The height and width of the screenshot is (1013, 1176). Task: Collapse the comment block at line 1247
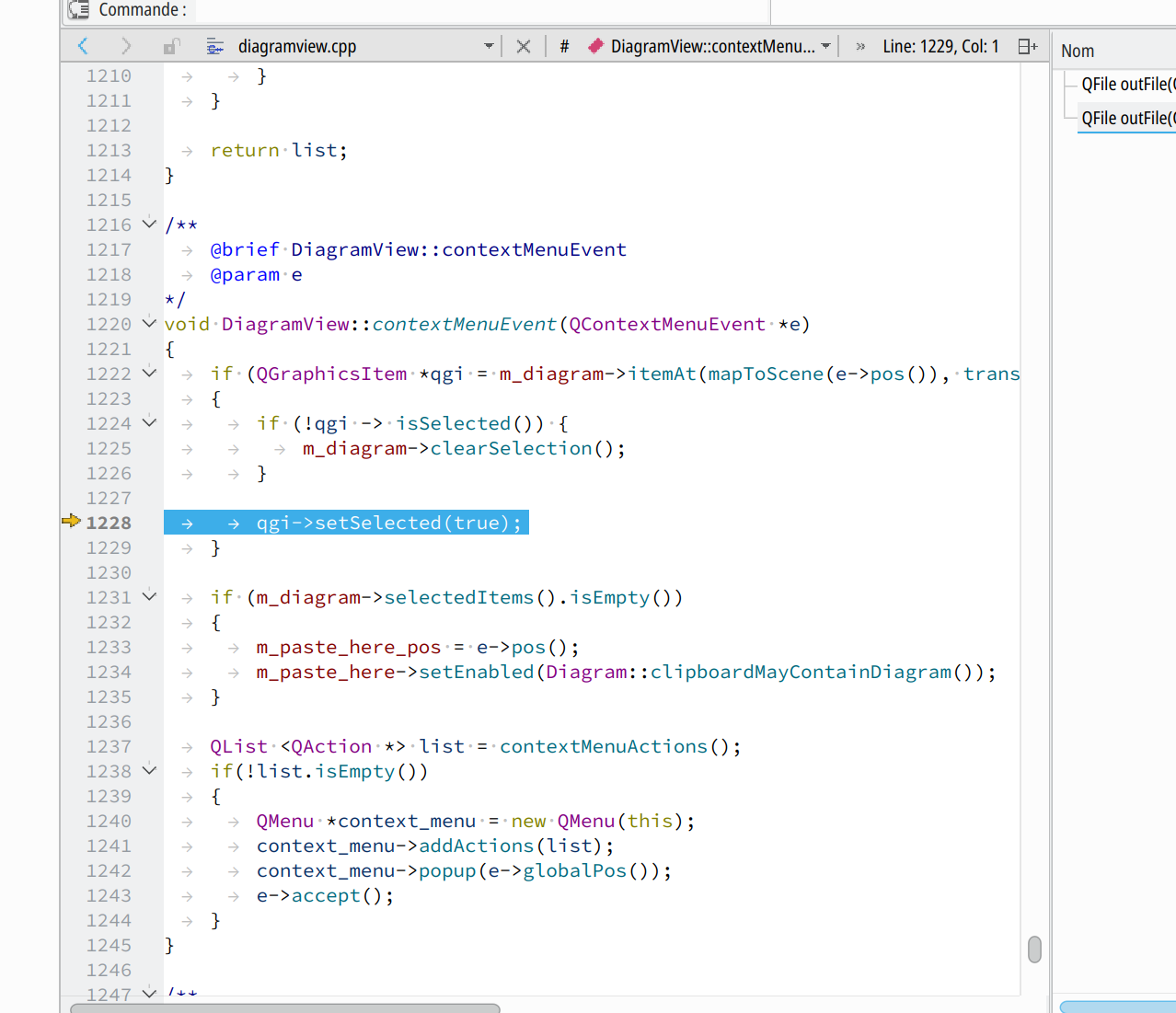[x=149, y=993]
